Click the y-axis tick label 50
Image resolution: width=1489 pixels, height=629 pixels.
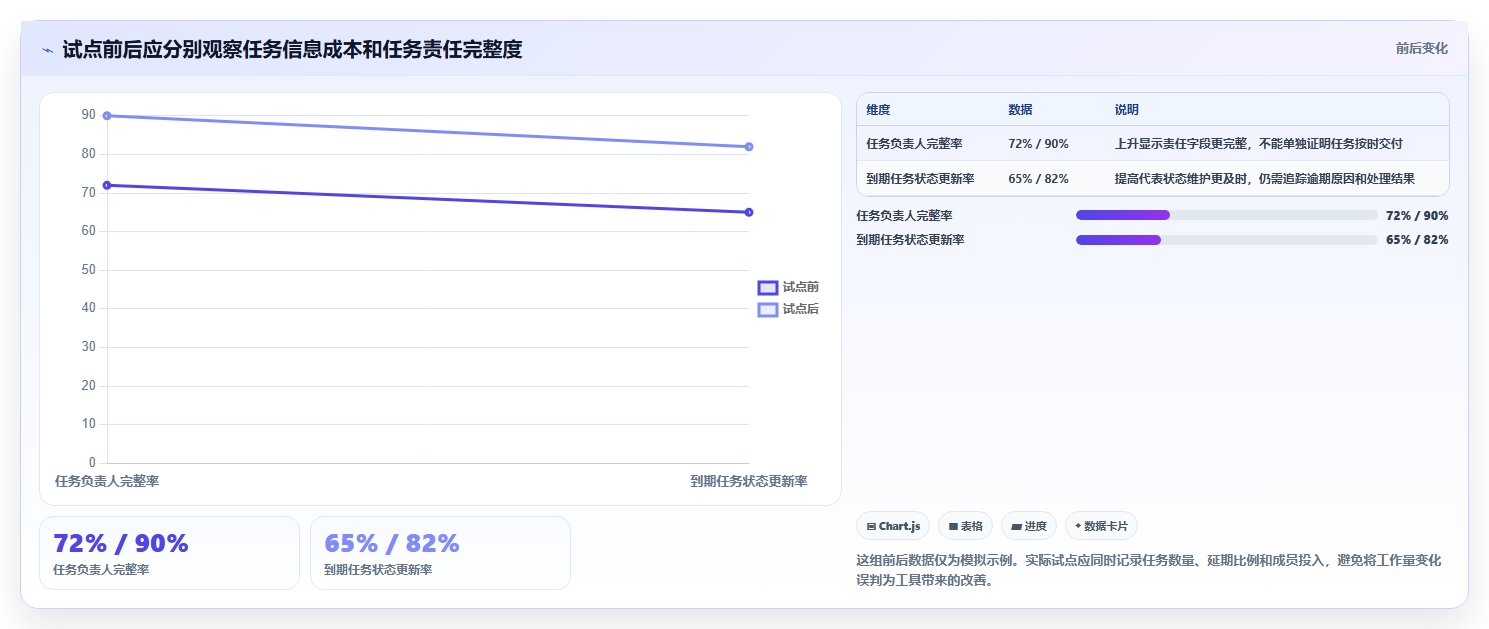tap(89, 270)
